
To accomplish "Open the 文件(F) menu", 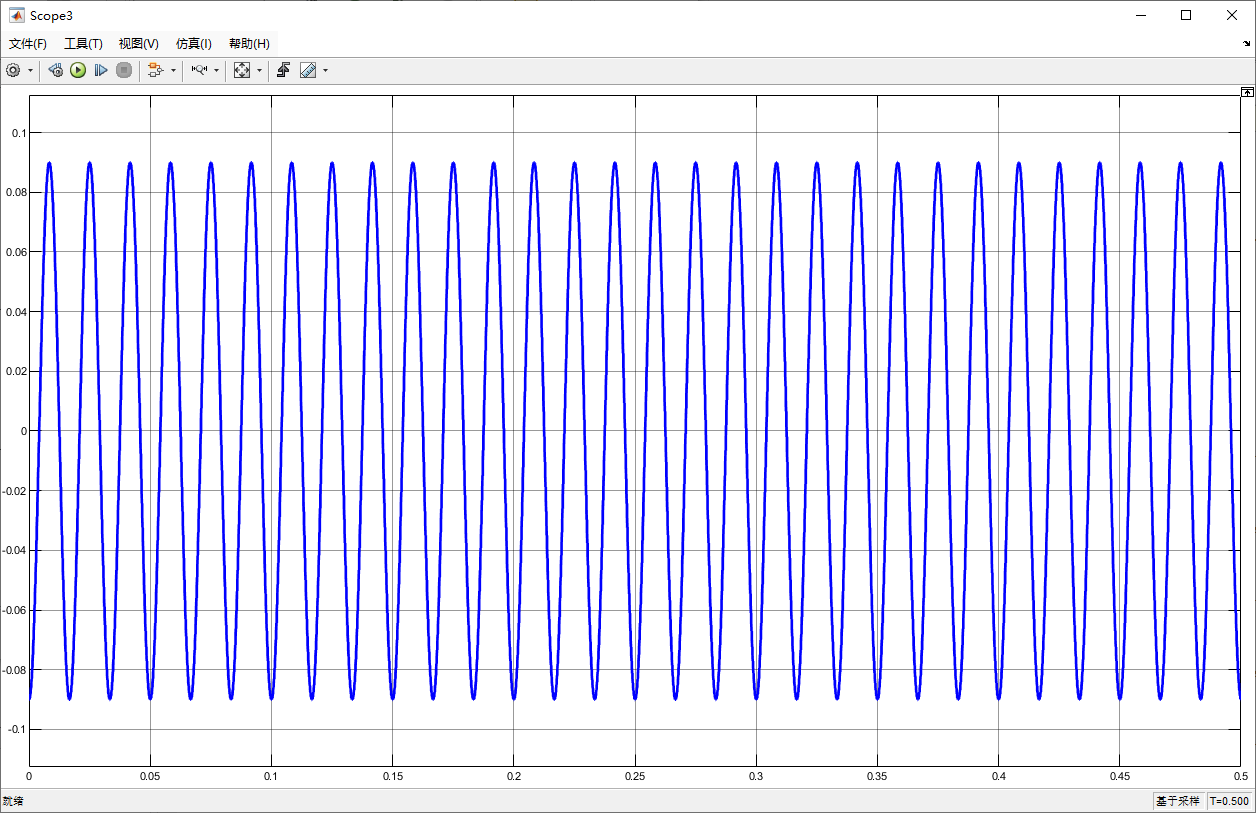I will click(x=28, y=44).
